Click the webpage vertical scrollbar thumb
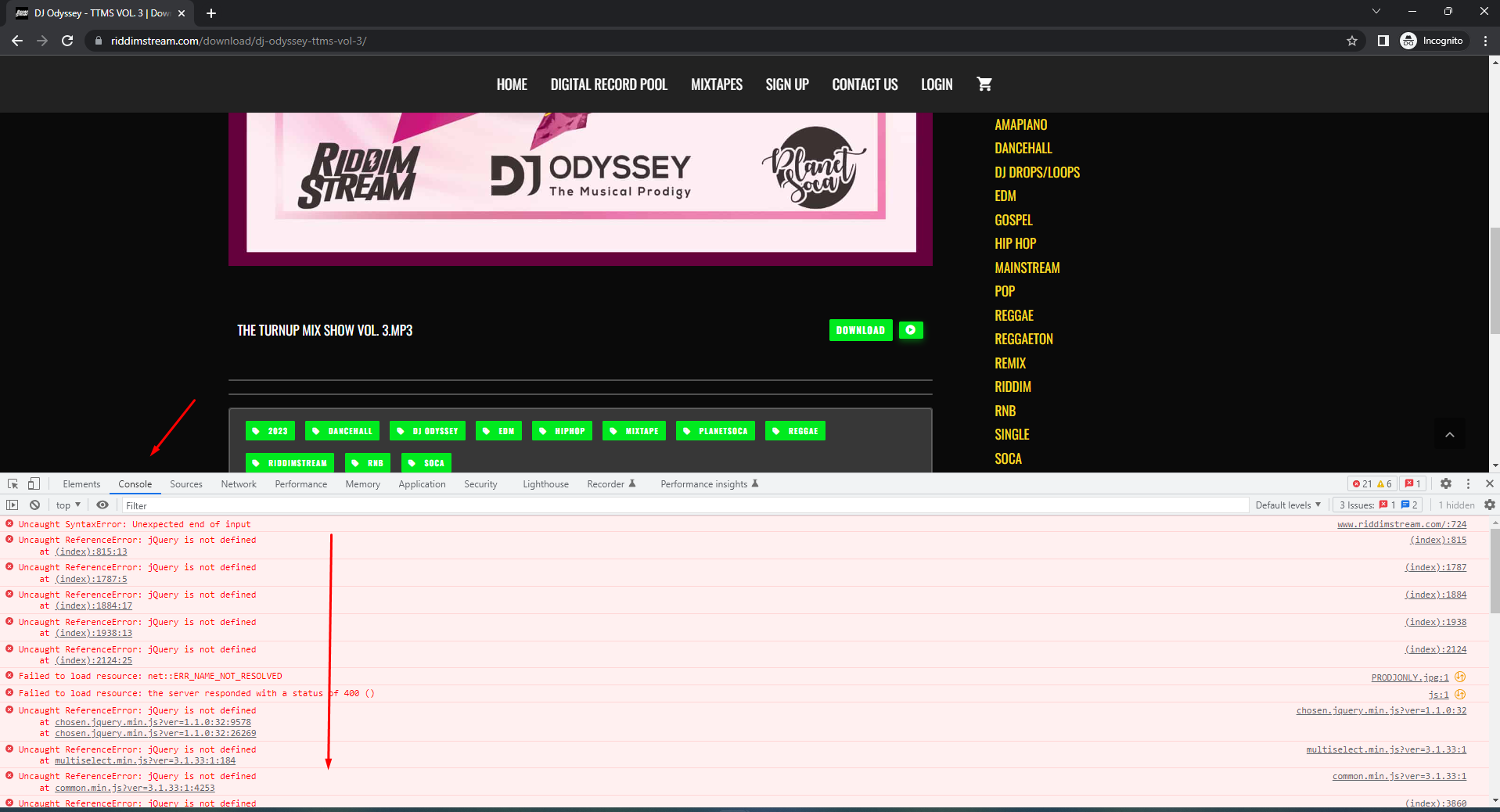 [1495, 280]
